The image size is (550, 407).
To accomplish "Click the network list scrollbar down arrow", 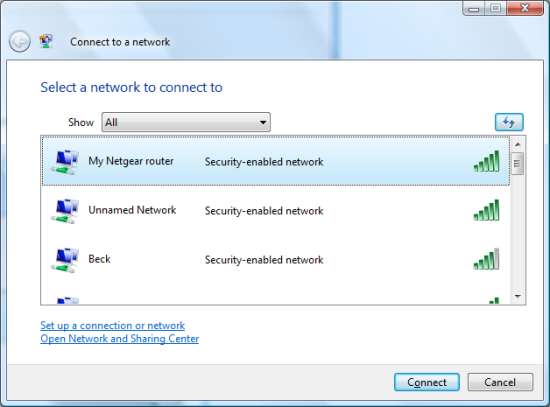I will (x=518, y=296).
